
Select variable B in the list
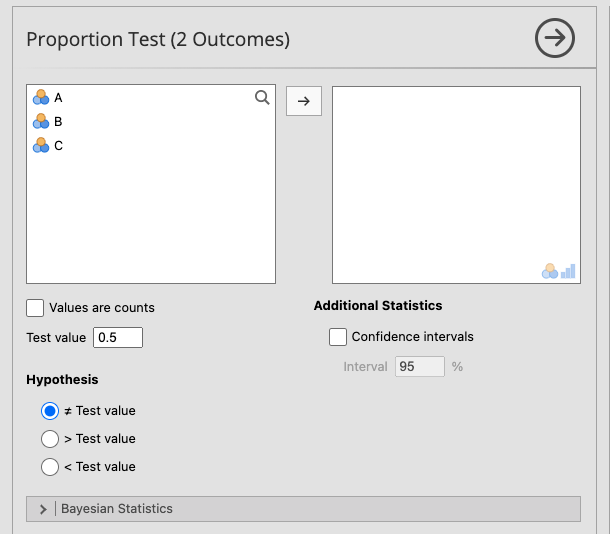tap(58, 121)
